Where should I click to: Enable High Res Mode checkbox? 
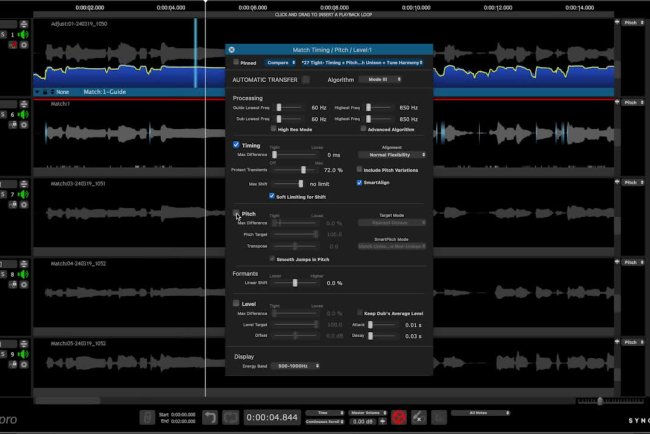(273, 129)
